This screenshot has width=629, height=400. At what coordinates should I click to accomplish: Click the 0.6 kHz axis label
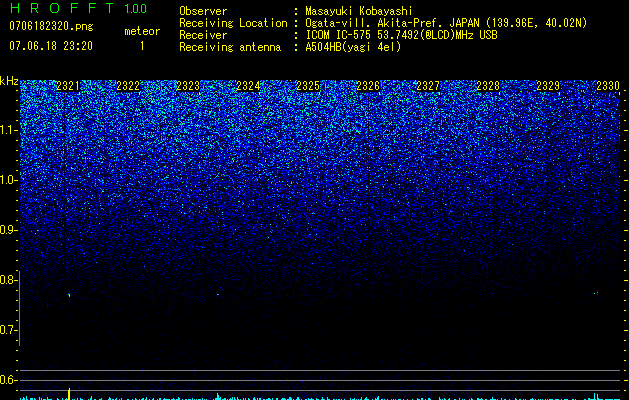click(x=7, y=380)
